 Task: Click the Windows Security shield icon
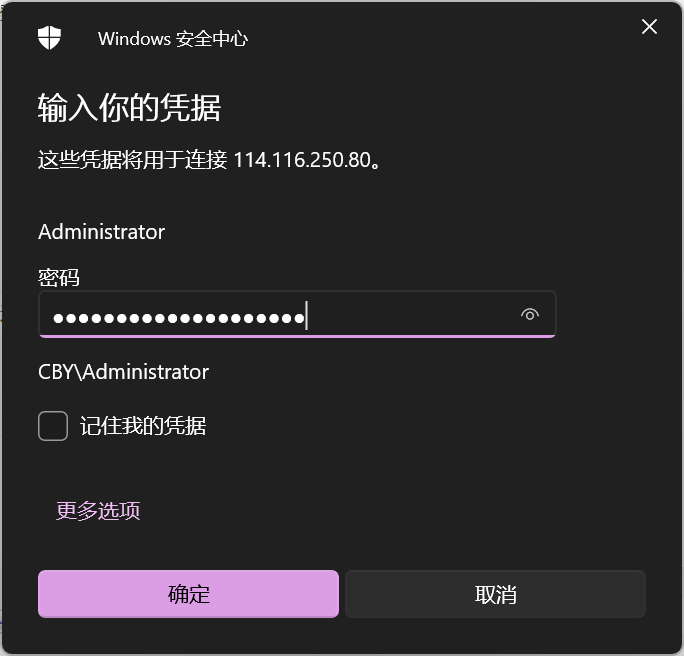(x=49, y=38)
